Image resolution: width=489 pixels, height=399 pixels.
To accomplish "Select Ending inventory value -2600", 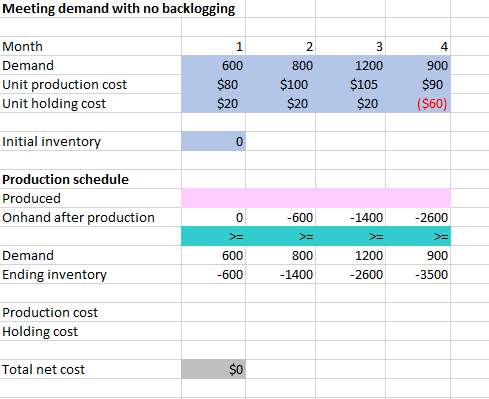I will [351, 274].
